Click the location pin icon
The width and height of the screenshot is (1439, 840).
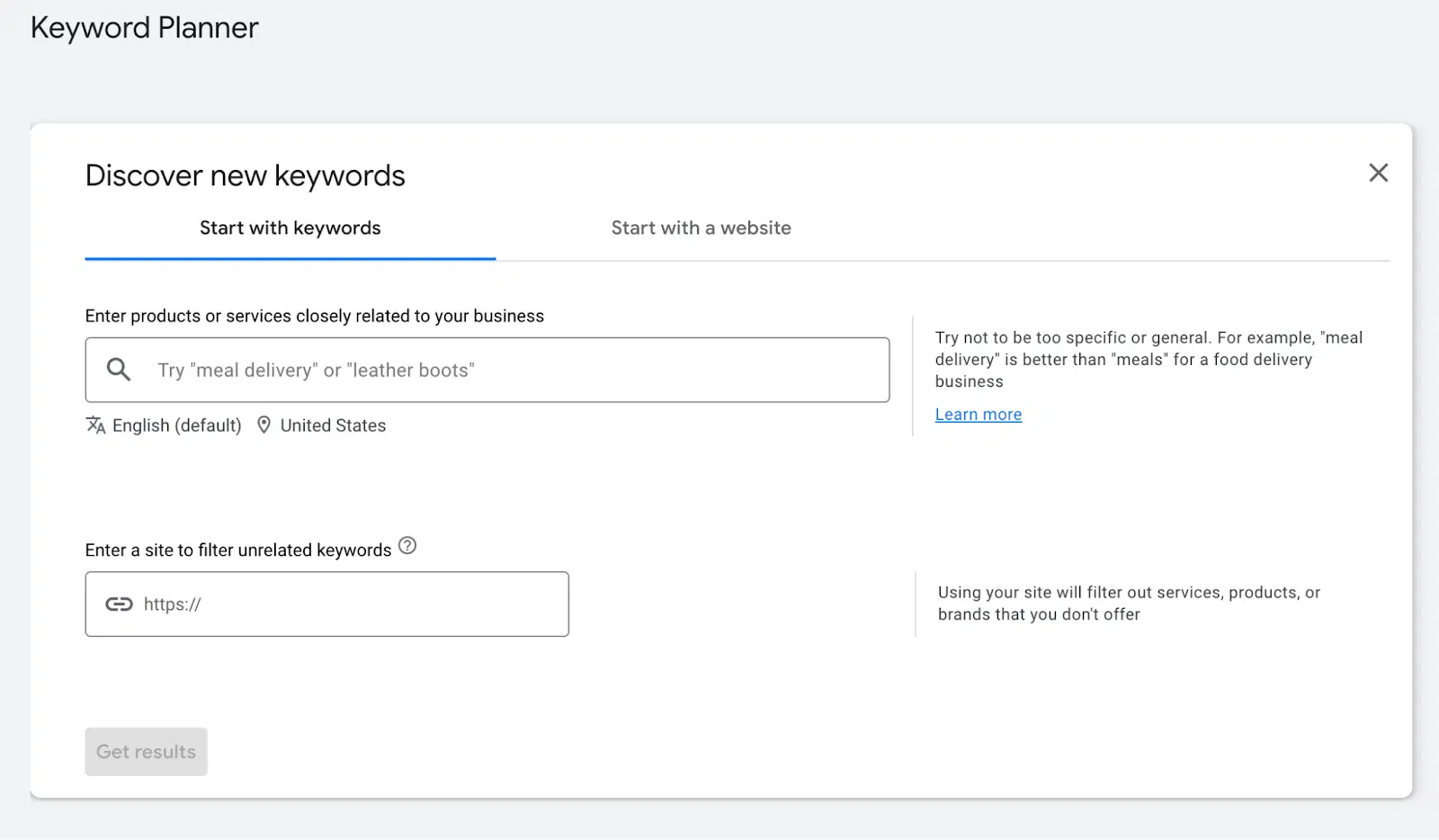coord(264,424)
